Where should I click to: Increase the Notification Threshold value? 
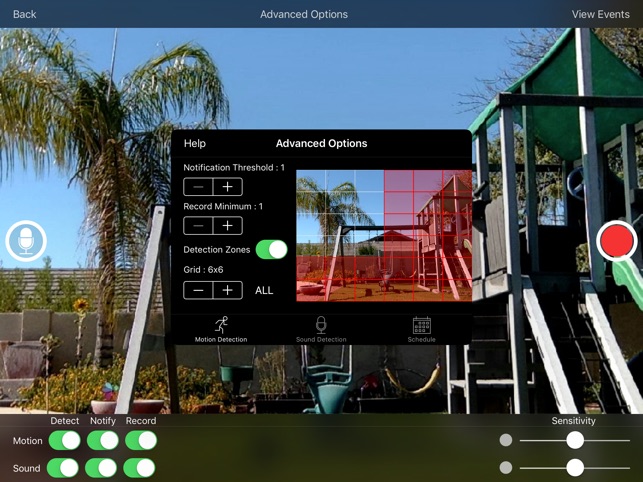click(x=228, y=187)
